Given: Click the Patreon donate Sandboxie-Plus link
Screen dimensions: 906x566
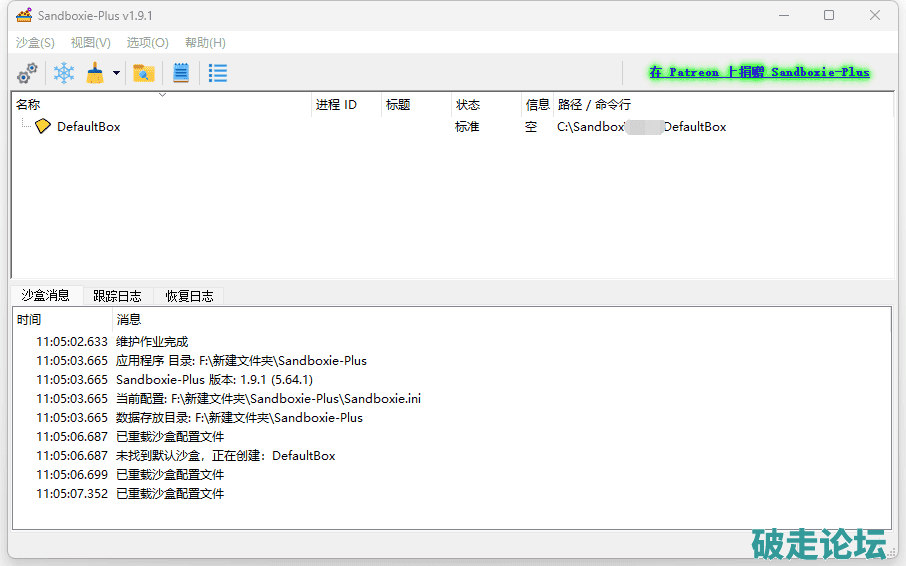Looking at the screenshot, I should 759,73.
